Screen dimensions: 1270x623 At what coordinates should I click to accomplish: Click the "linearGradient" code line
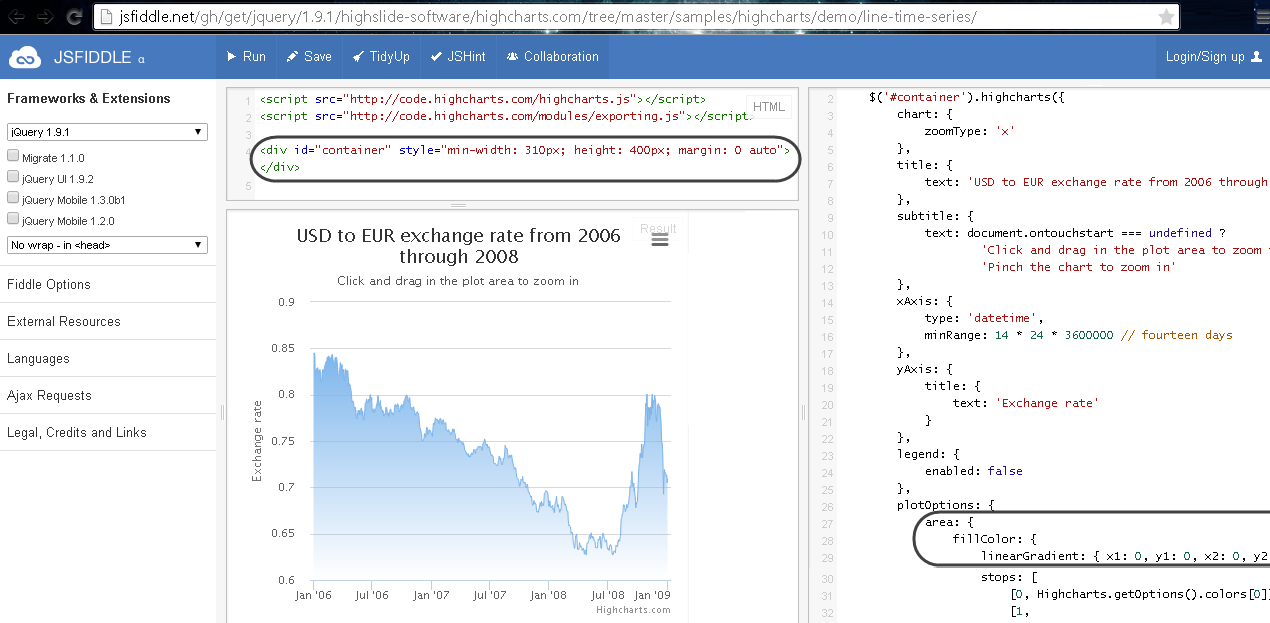coord(1124,556)
